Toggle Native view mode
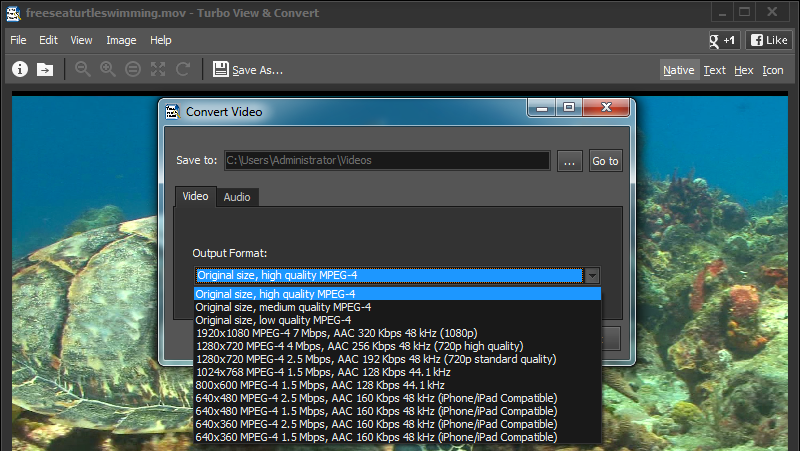Image resolution: width=800 pixels, height=451 pixels. (x=678, y=70)
